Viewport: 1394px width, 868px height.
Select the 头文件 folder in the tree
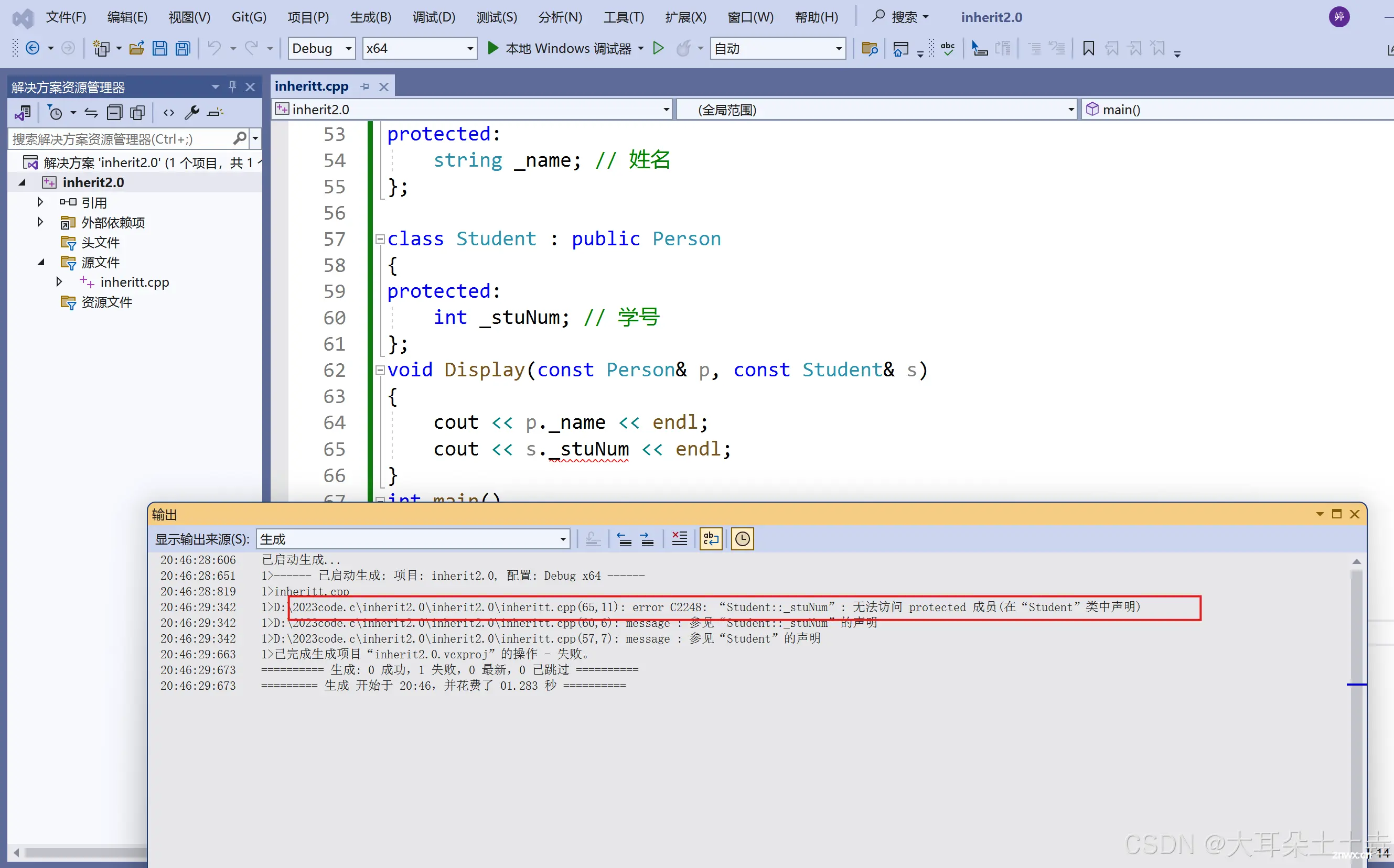pyautogui.click(x=101, y=242)
